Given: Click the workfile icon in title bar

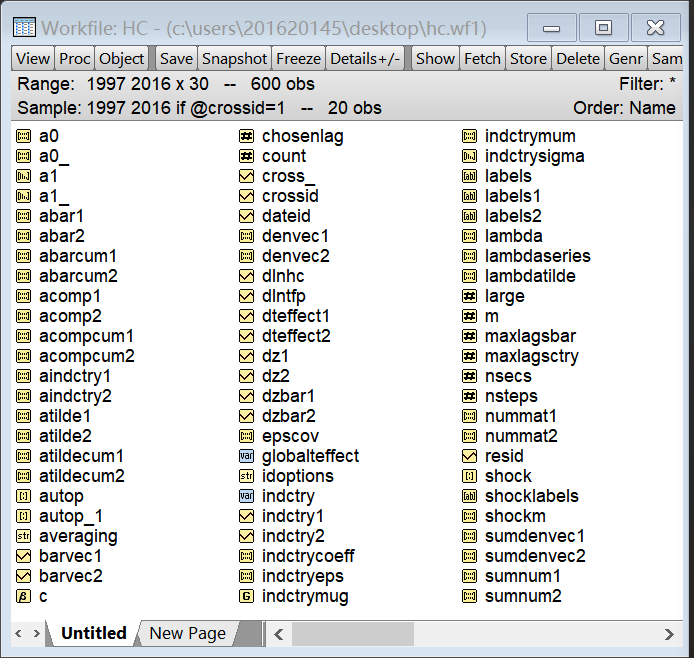Looking at the screenshot, I should point(24,27).
